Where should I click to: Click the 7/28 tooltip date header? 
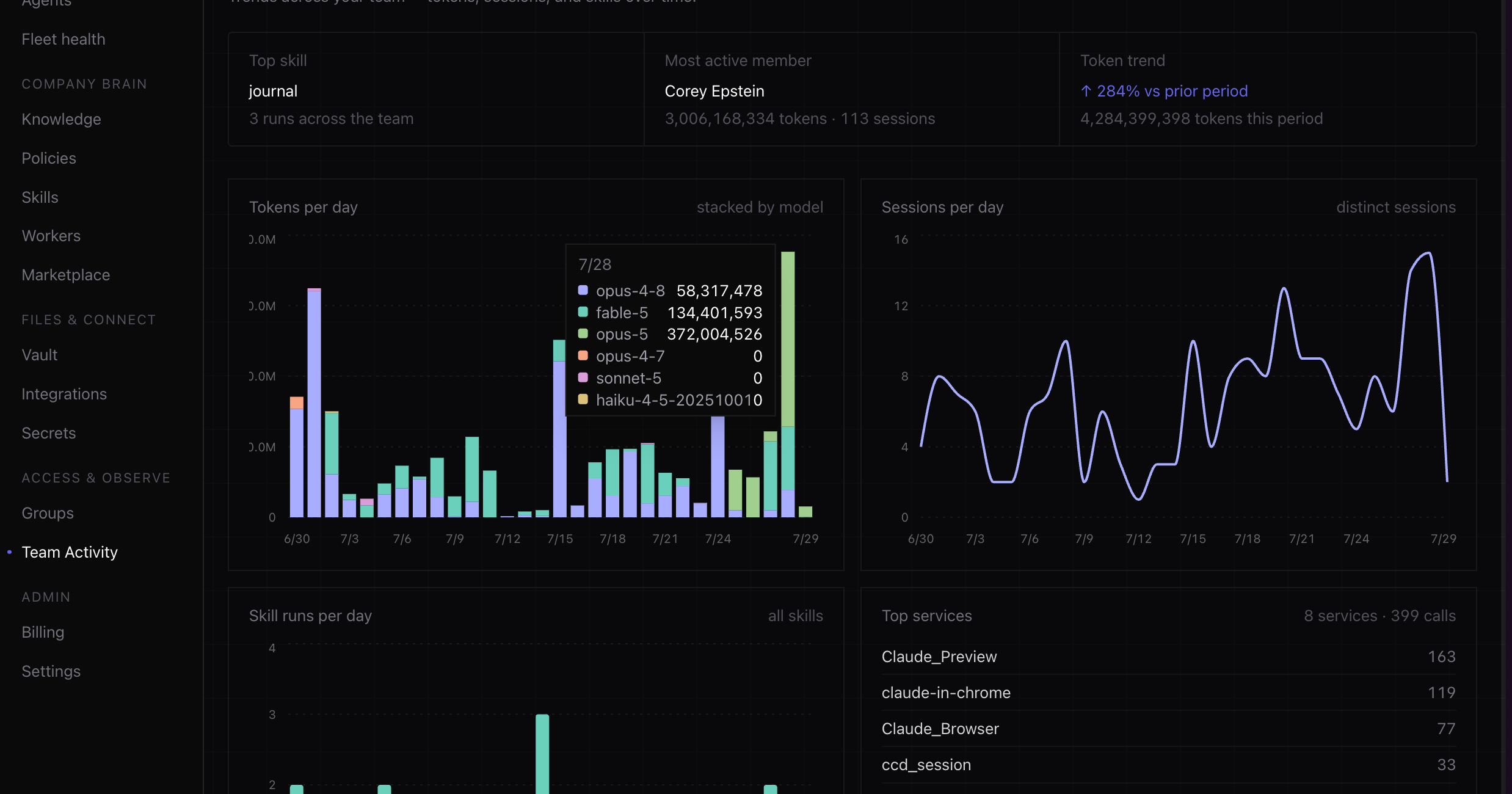pyautogui.click(x=595, y=264)
